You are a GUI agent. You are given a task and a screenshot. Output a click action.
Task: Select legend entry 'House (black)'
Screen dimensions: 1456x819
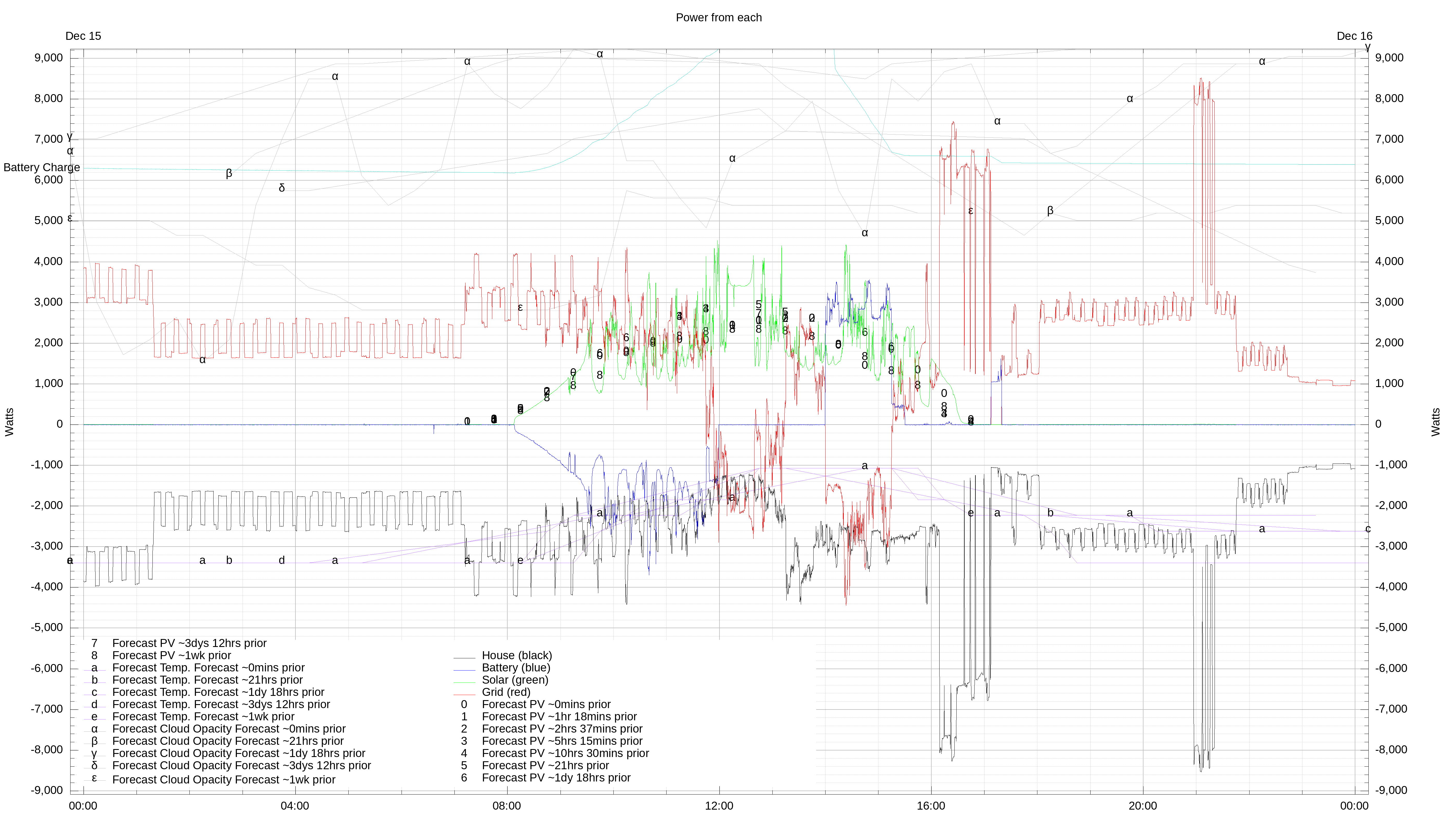pyautogui.click(x=517, y=656)
